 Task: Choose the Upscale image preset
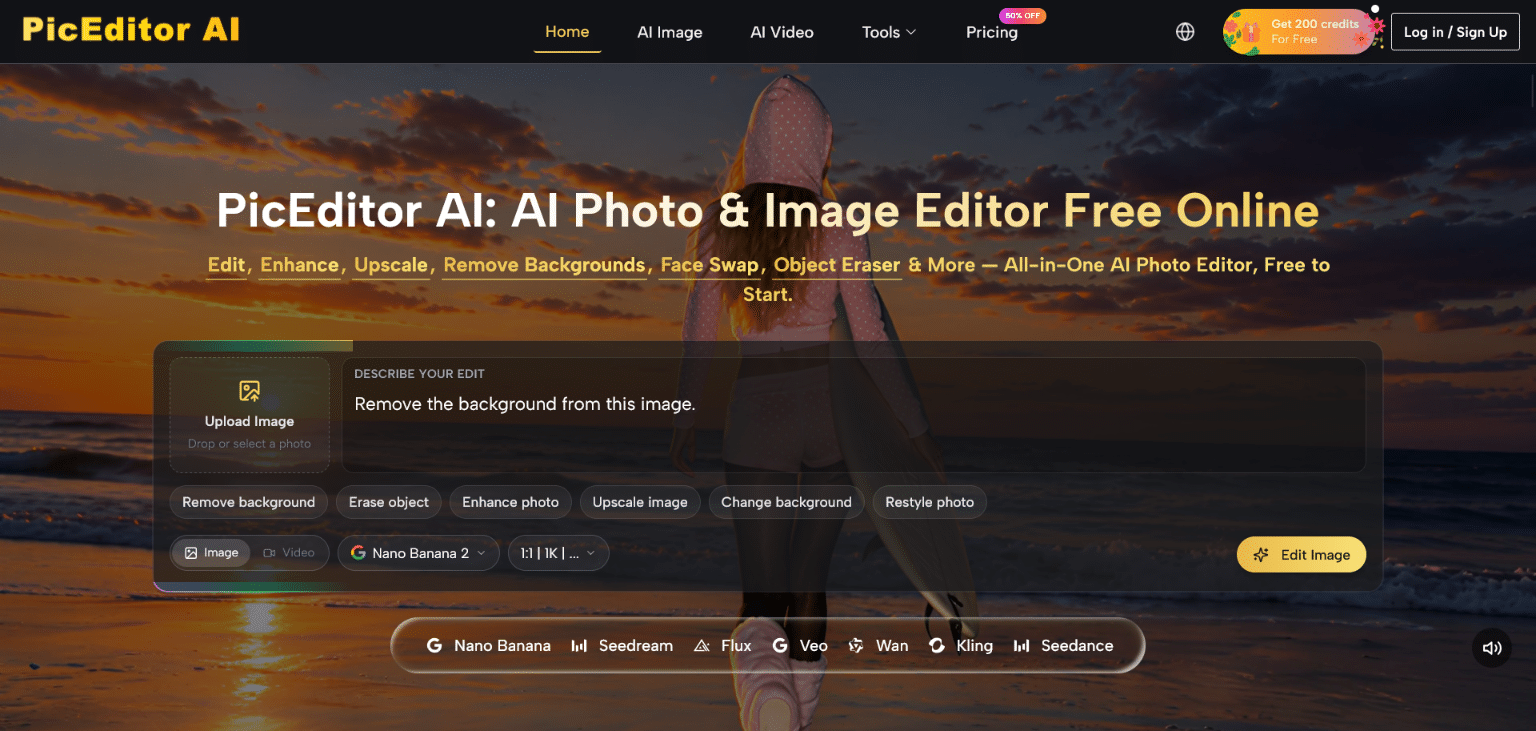point(640,502)
